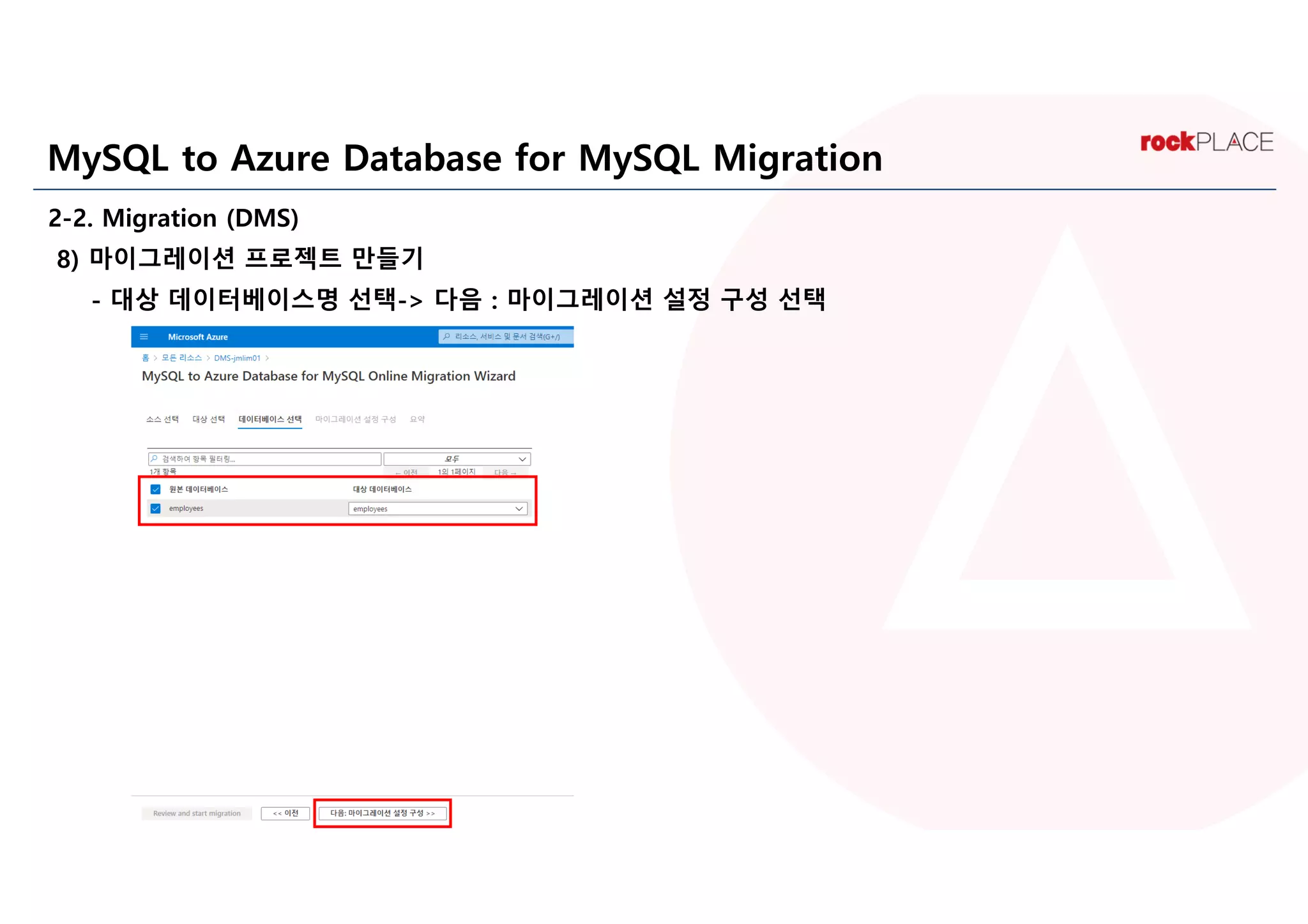This screenshot has width=1308, height=924.
Task: Click the 대상 데이터베이스 column header
Action: pos(382,489)
